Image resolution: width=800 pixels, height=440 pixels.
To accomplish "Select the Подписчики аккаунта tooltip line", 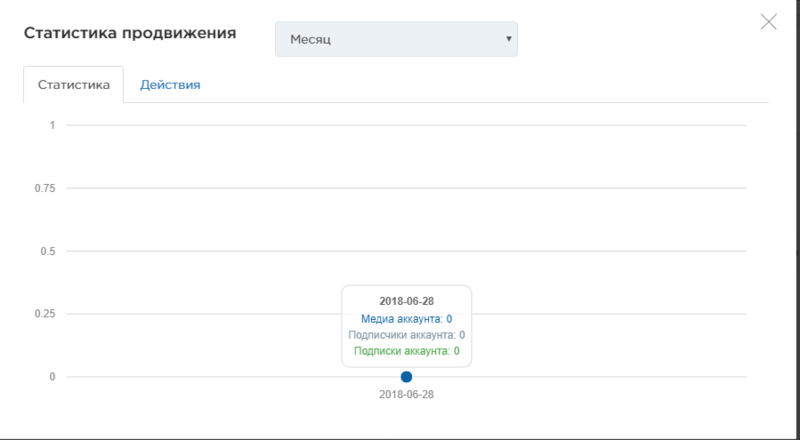I will (x=406, y=335).
